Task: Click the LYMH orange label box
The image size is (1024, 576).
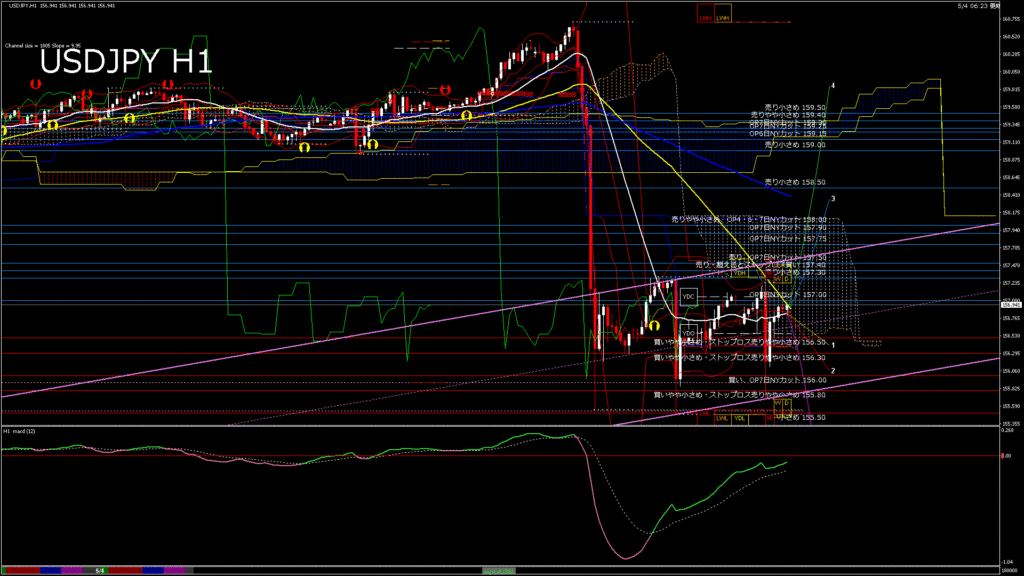Action: tap(722, 14)
